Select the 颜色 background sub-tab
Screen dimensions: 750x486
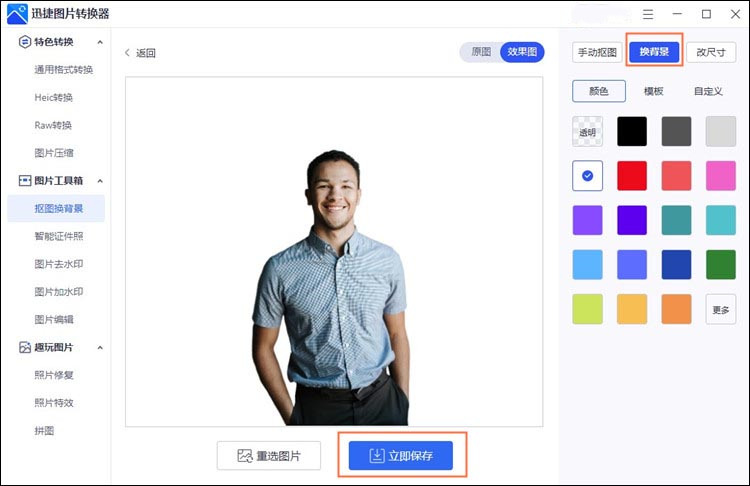tap(598, 91)
